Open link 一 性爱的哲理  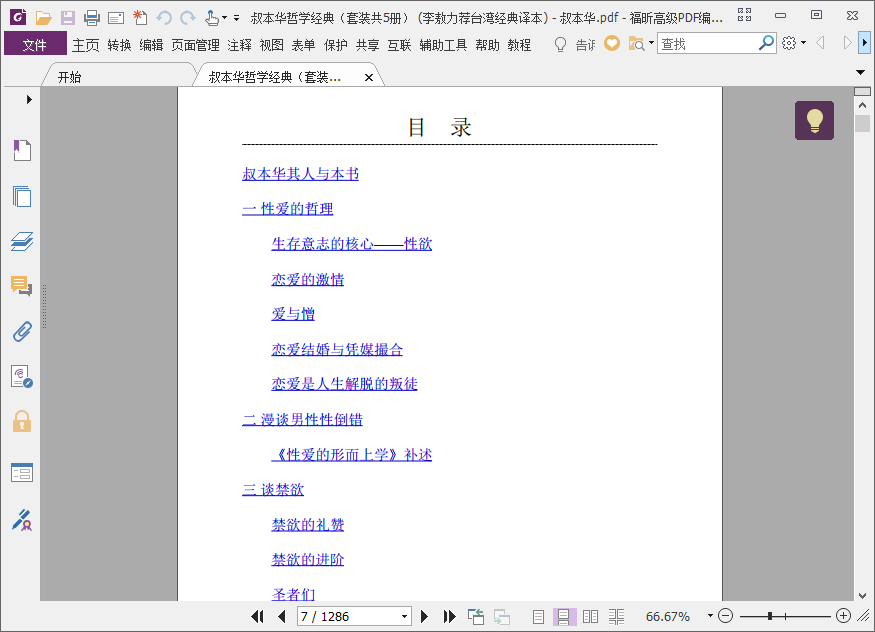[x=287, y=209]
